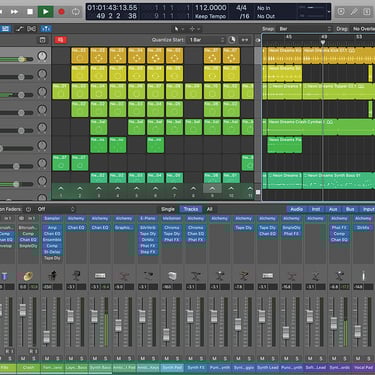Toggle the blue Catch Playhead icon
The height and width of the screenshot is (375, 375).
pos(46,29)
